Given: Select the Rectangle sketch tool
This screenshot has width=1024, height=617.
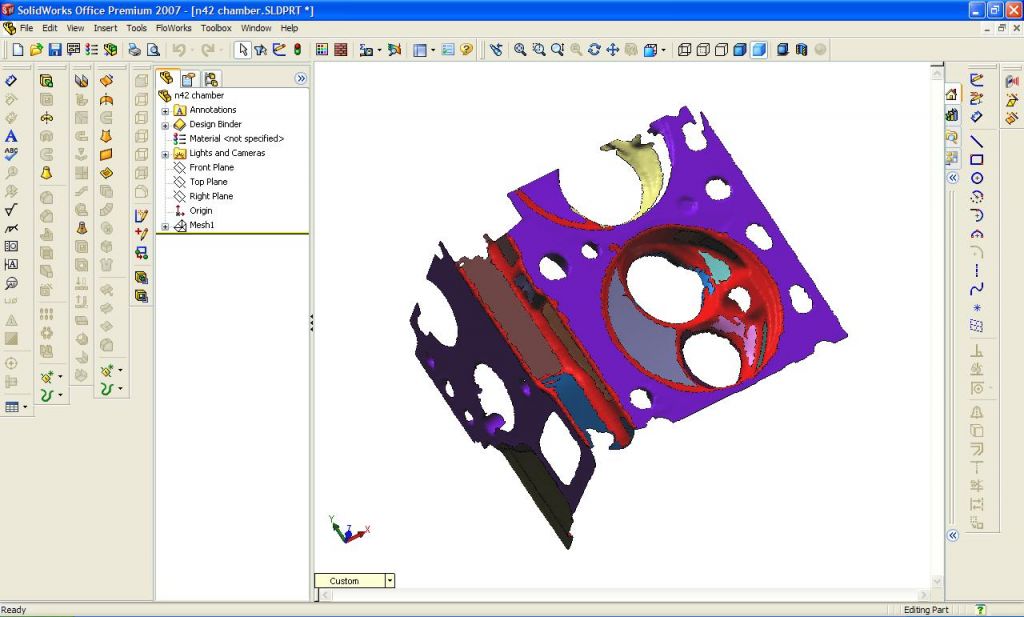Looking at the screenshot, I should 977,159.
